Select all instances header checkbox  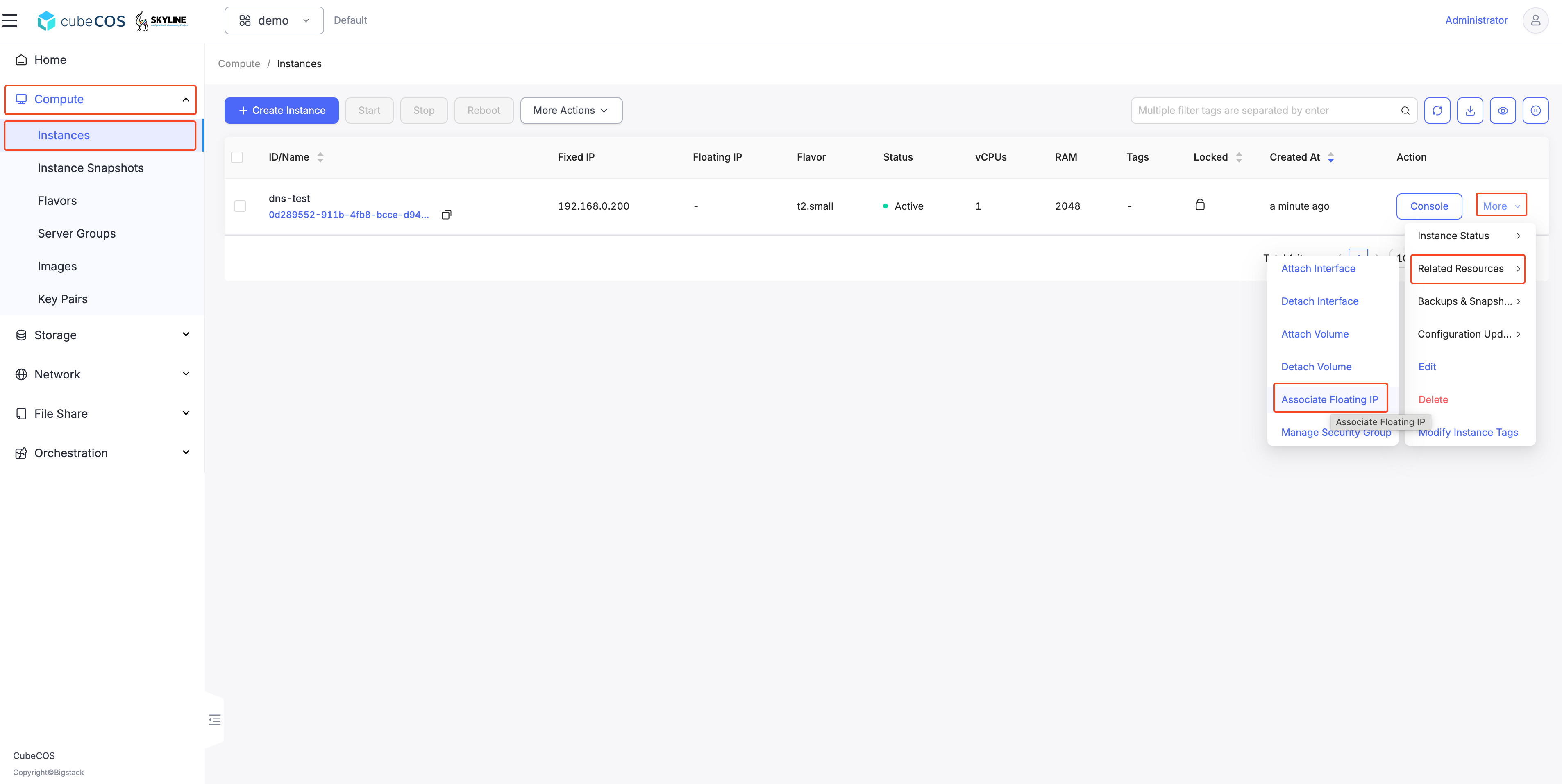[237, 157]
